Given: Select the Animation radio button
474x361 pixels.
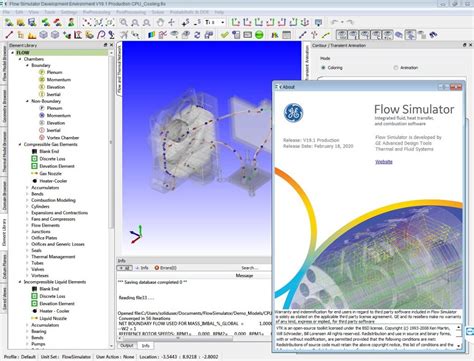Looking at the screenshot, I should coord(396,68).
